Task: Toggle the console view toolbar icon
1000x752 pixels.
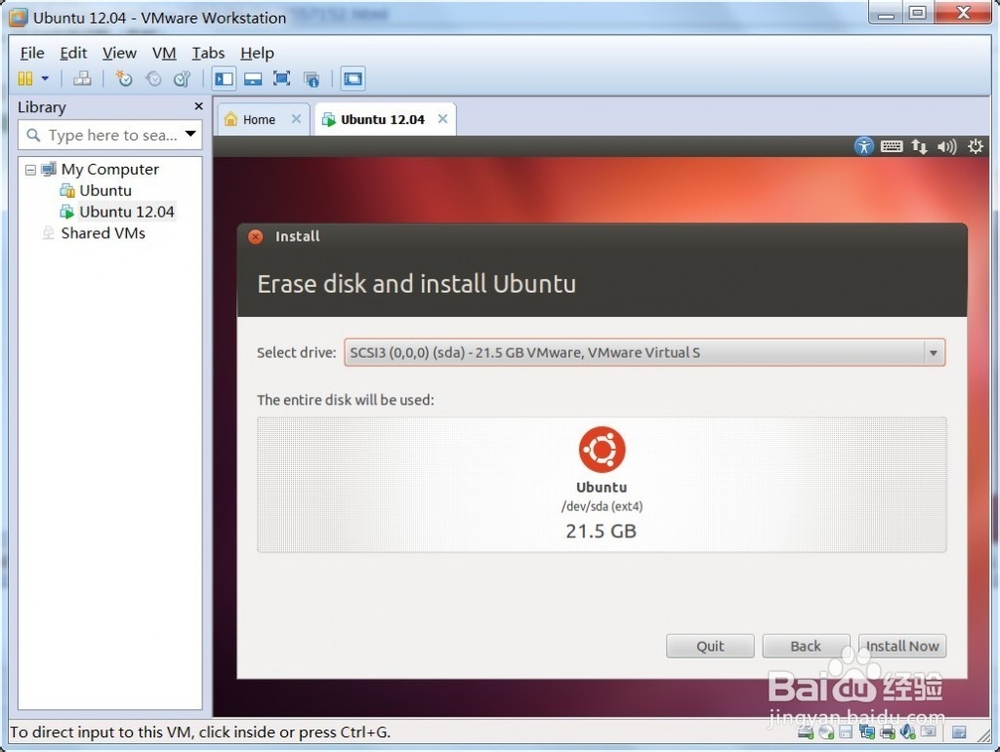Action: click(x=353, y=78)
